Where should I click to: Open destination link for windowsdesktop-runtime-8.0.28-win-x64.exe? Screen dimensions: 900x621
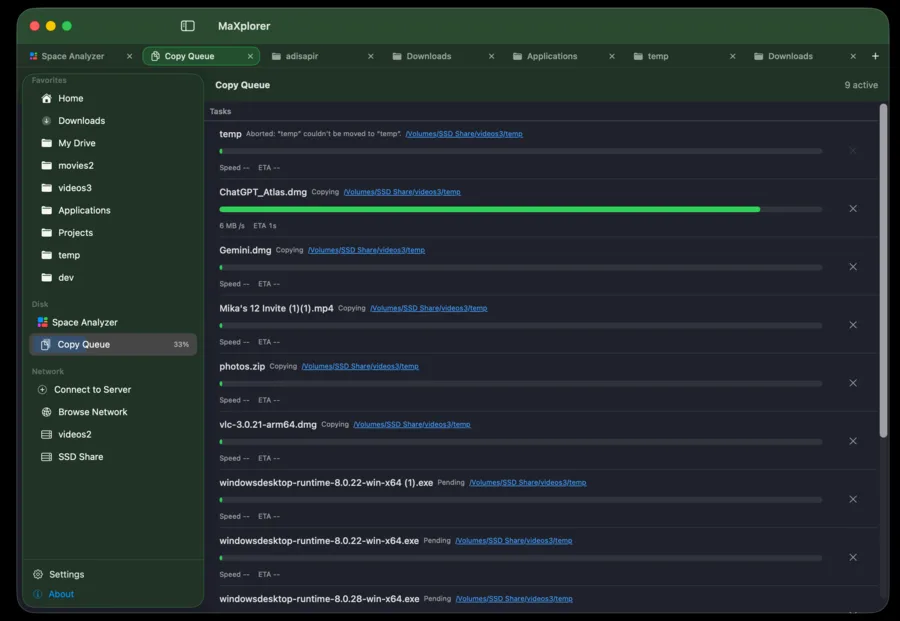click(514, 599)
